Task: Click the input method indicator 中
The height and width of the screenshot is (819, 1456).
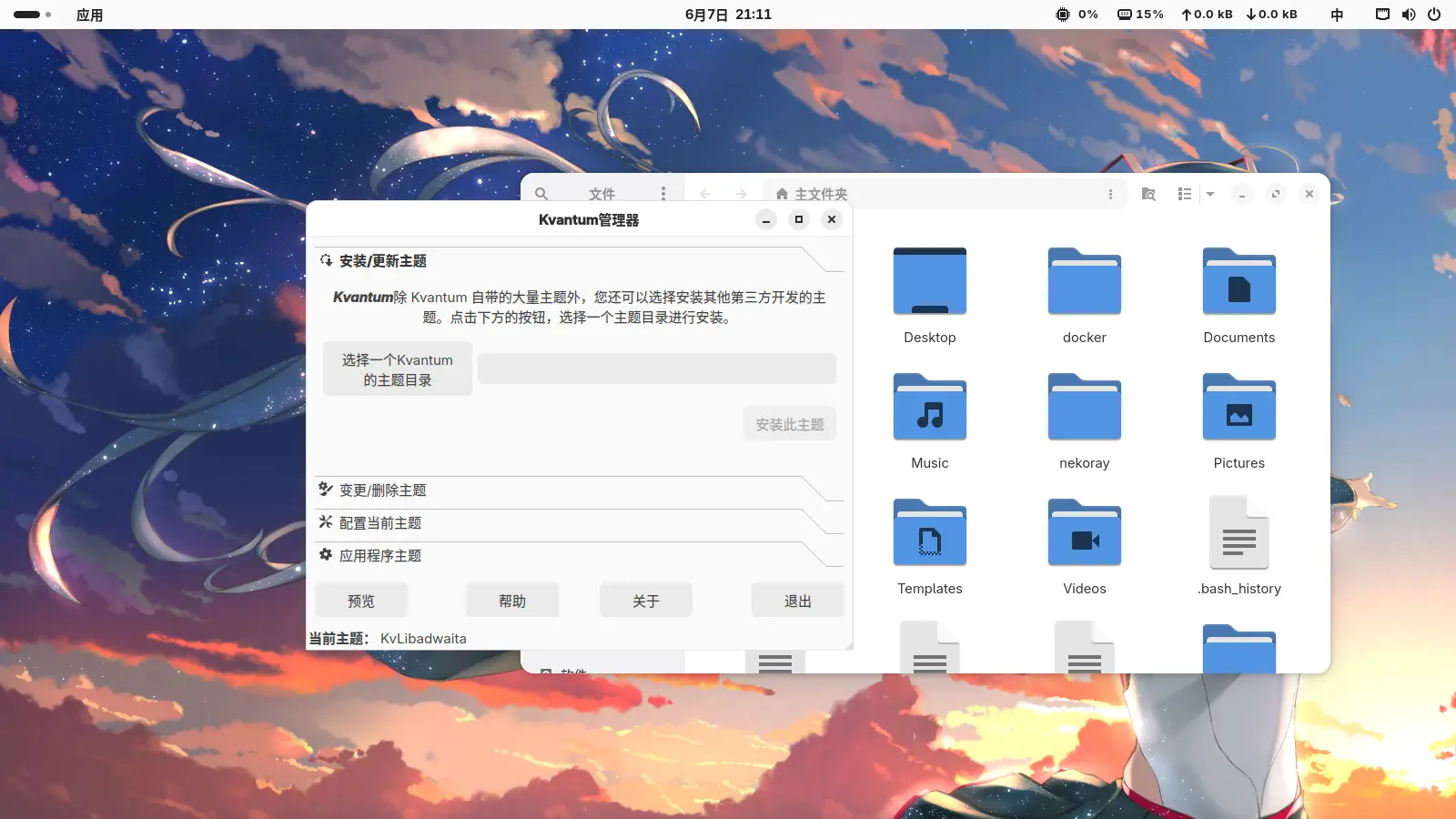Action: coord(1337,15)
